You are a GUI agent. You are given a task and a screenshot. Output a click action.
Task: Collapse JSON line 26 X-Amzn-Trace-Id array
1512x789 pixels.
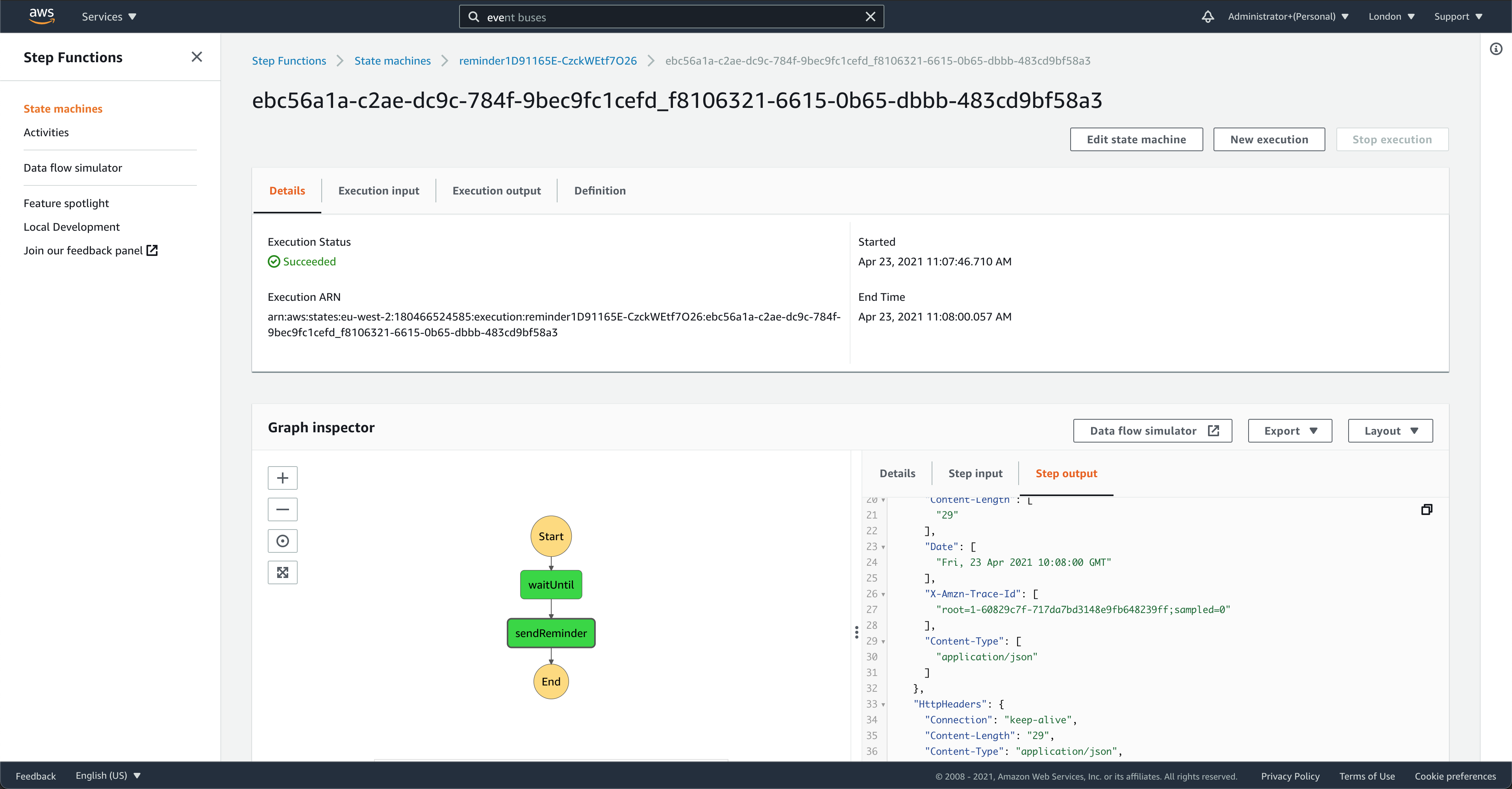tap(883, 595)
